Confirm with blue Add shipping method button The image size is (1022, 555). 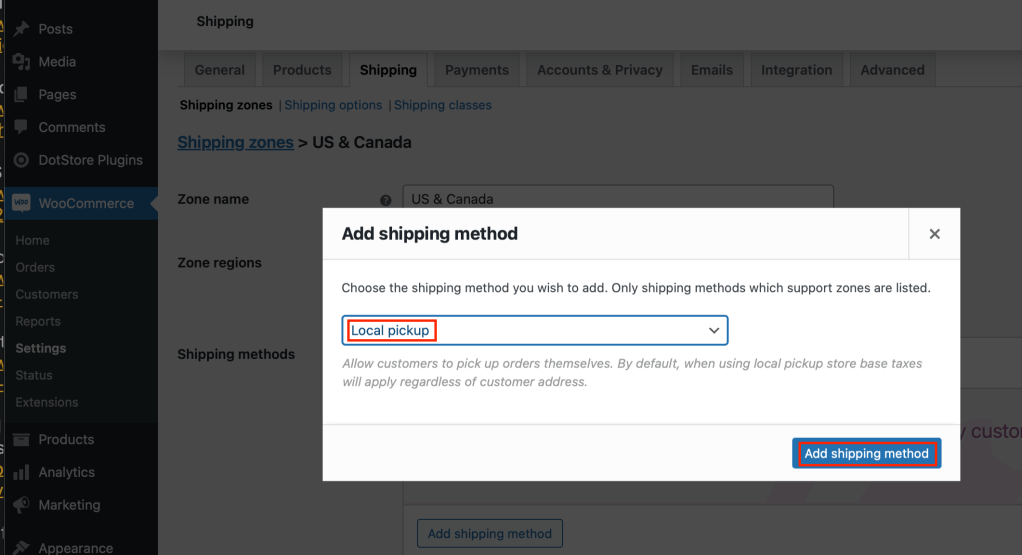[866, 453]
